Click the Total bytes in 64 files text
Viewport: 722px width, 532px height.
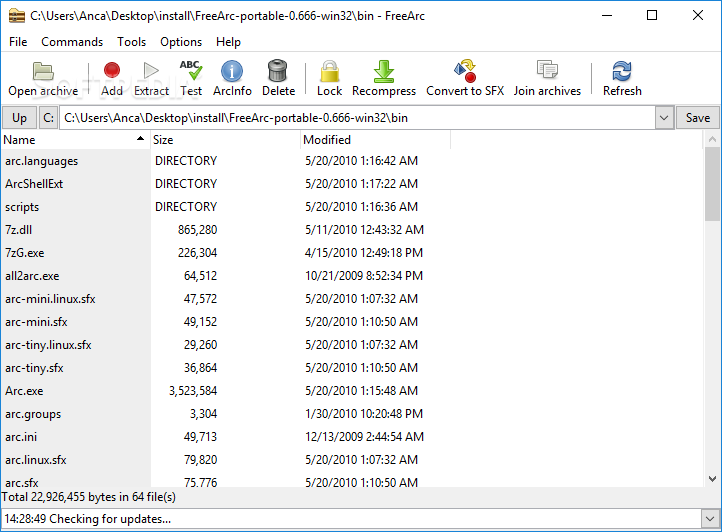[x=88, y=497]
